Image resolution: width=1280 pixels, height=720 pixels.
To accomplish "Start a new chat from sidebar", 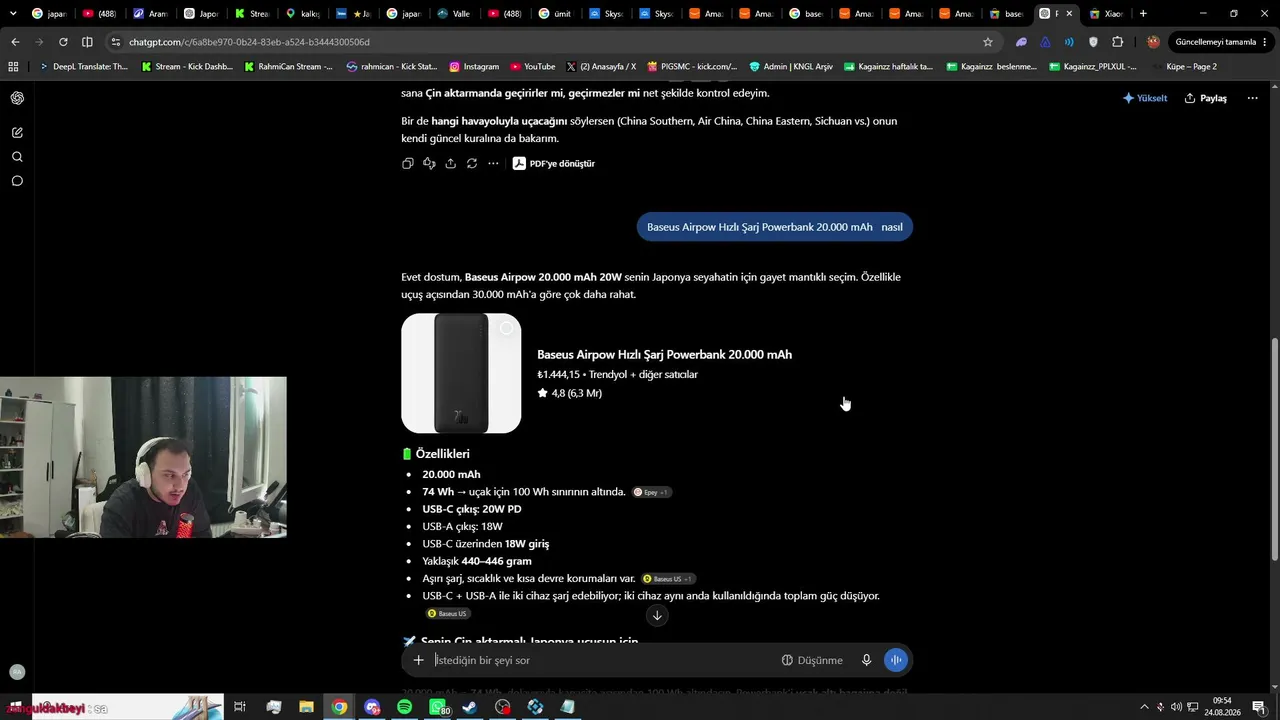I will (17, 132).
